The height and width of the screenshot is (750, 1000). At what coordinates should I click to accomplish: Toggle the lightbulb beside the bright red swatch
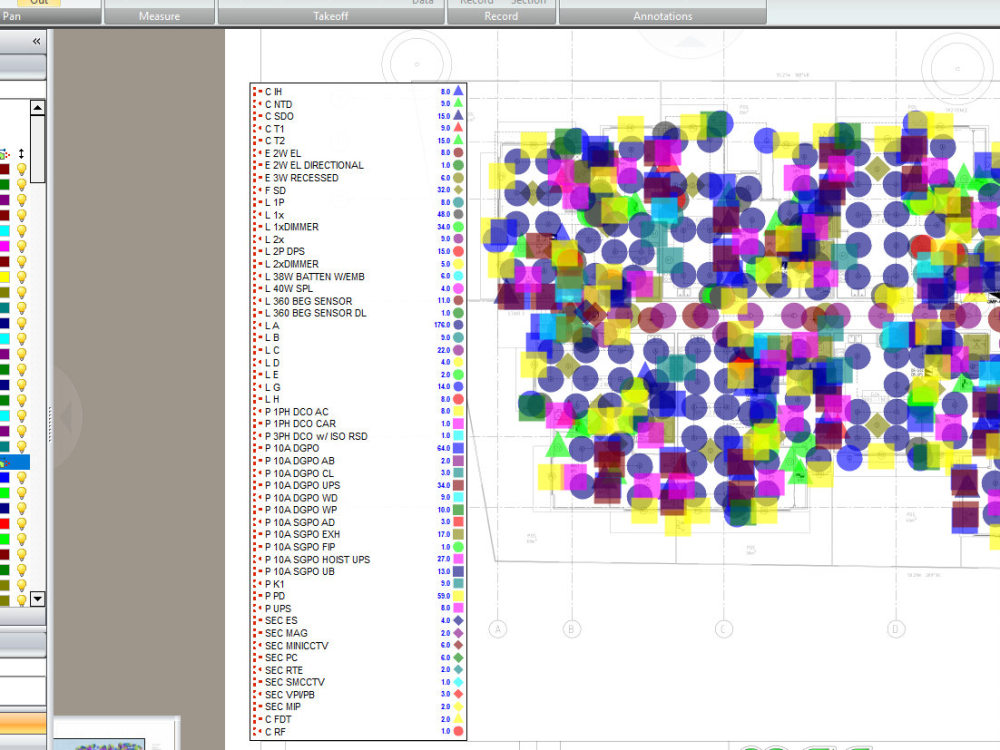click(x=21, y=524)
